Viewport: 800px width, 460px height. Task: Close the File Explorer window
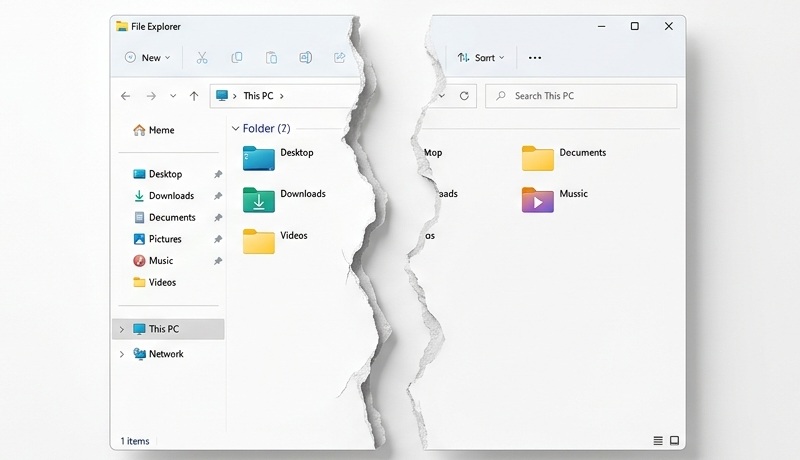pyautogui.click(x=669, y=26)
